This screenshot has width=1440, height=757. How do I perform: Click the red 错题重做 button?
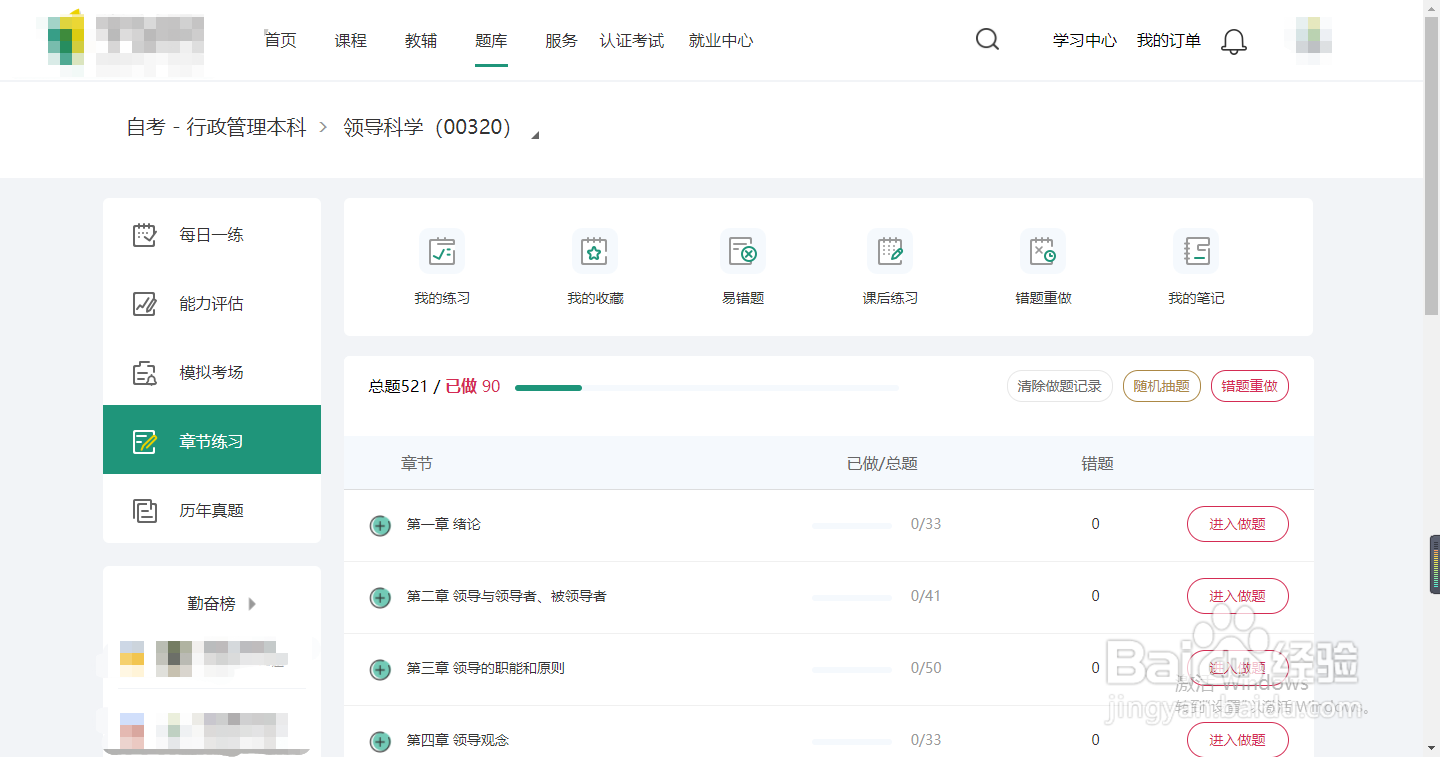click(x=1250, y=386)
